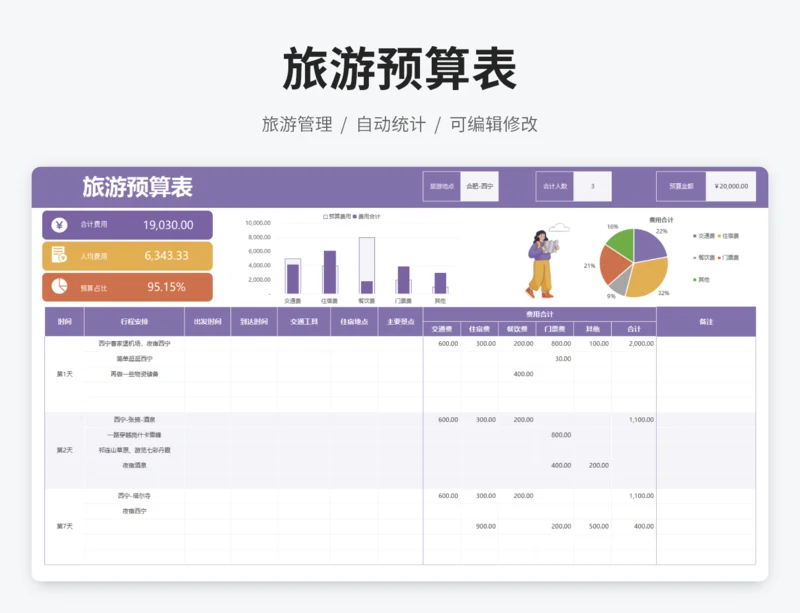Image resolution: width=800 pixels, height=613 pixels.
Task: Click the 预算金额 label box
Action: pyautogui.click(x=681, y=186)
